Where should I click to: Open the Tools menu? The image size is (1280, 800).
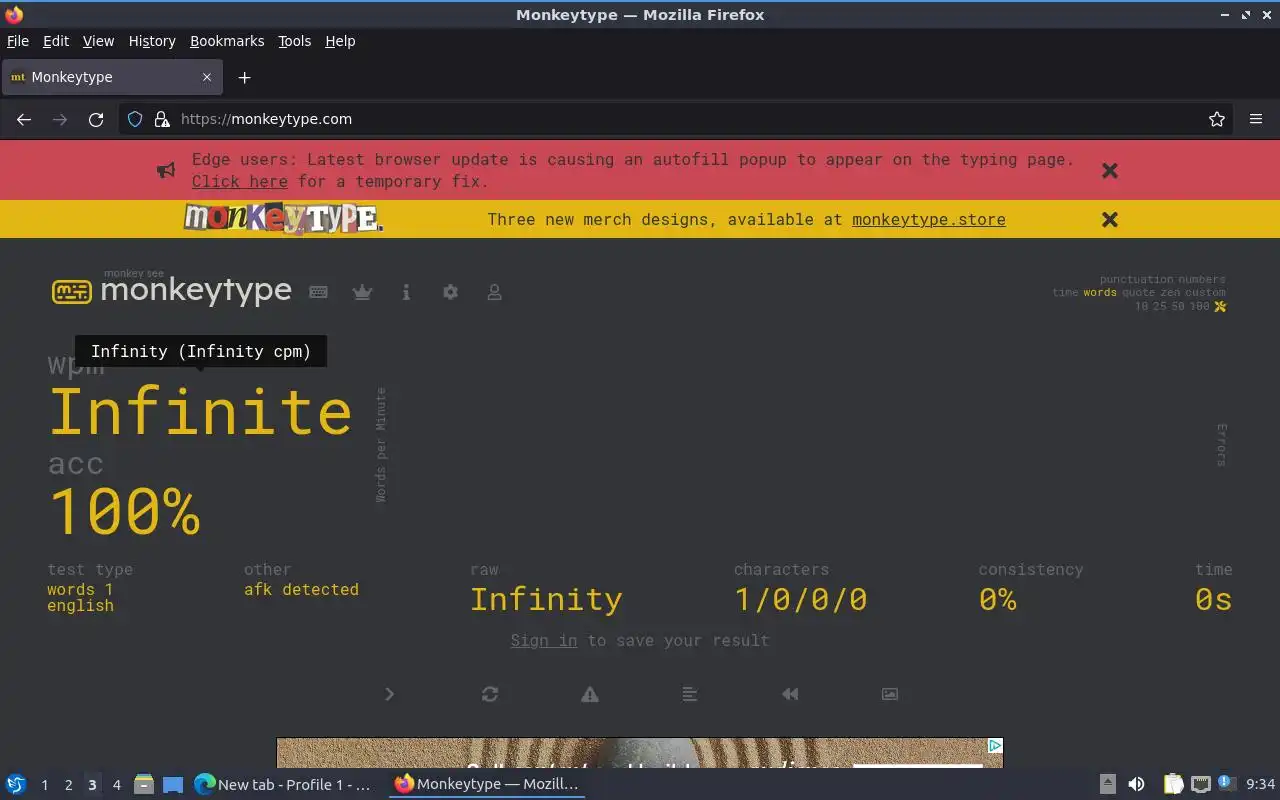[x=295, y=41]
